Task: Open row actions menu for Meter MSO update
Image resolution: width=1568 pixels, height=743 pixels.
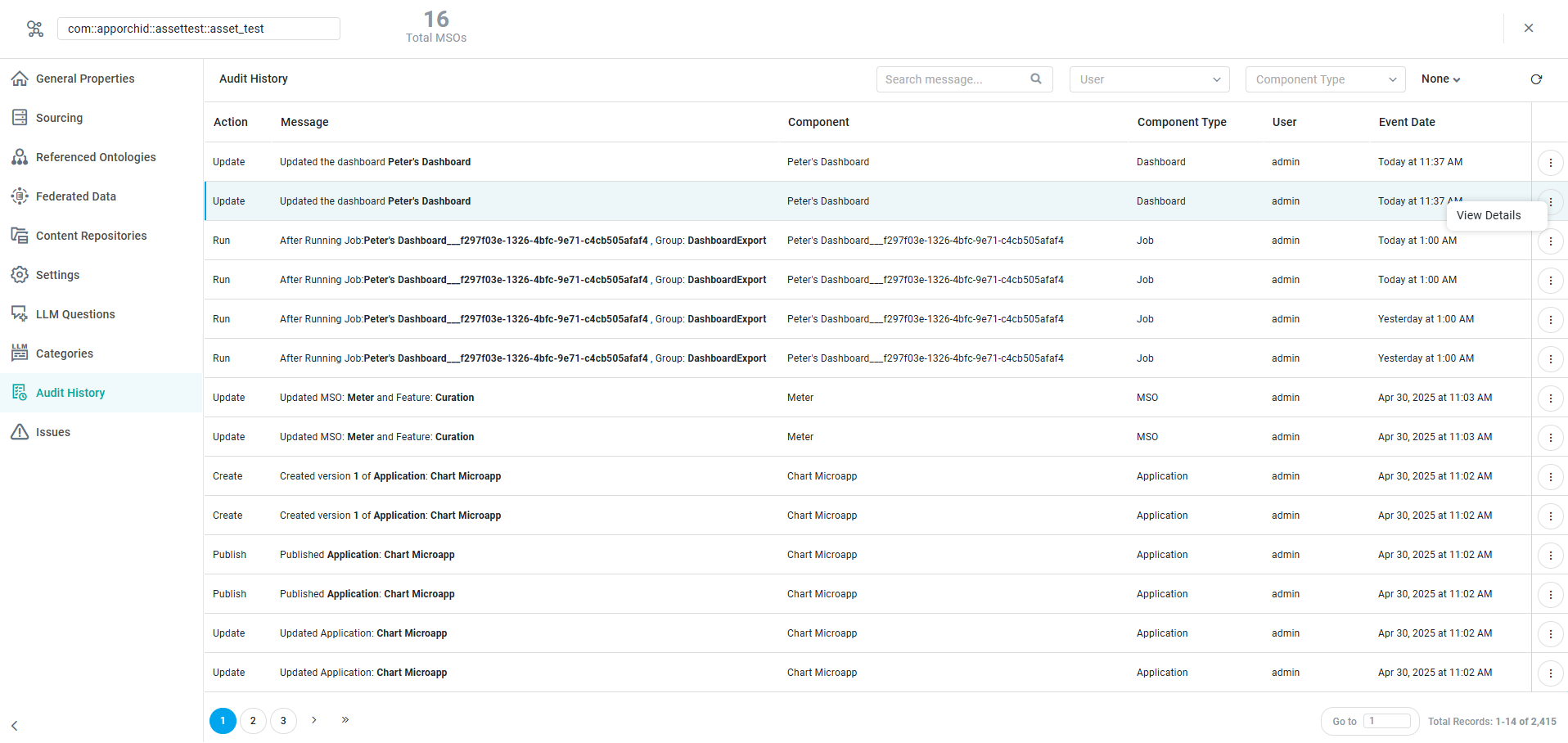Action: tap(1550, 399)
